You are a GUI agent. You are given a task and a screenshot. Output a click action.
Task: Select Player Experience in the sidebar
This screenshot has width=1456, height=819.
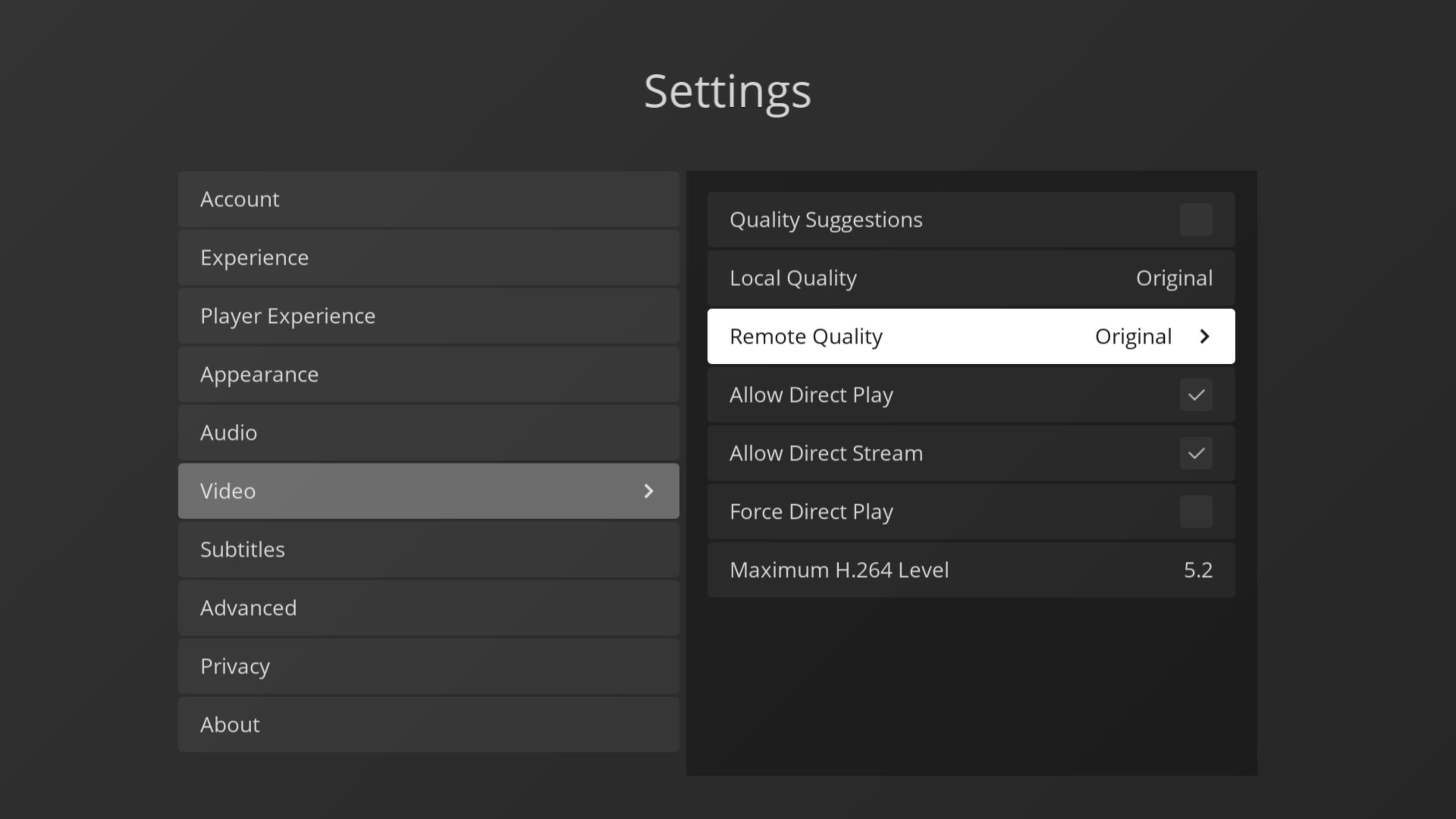428,316
